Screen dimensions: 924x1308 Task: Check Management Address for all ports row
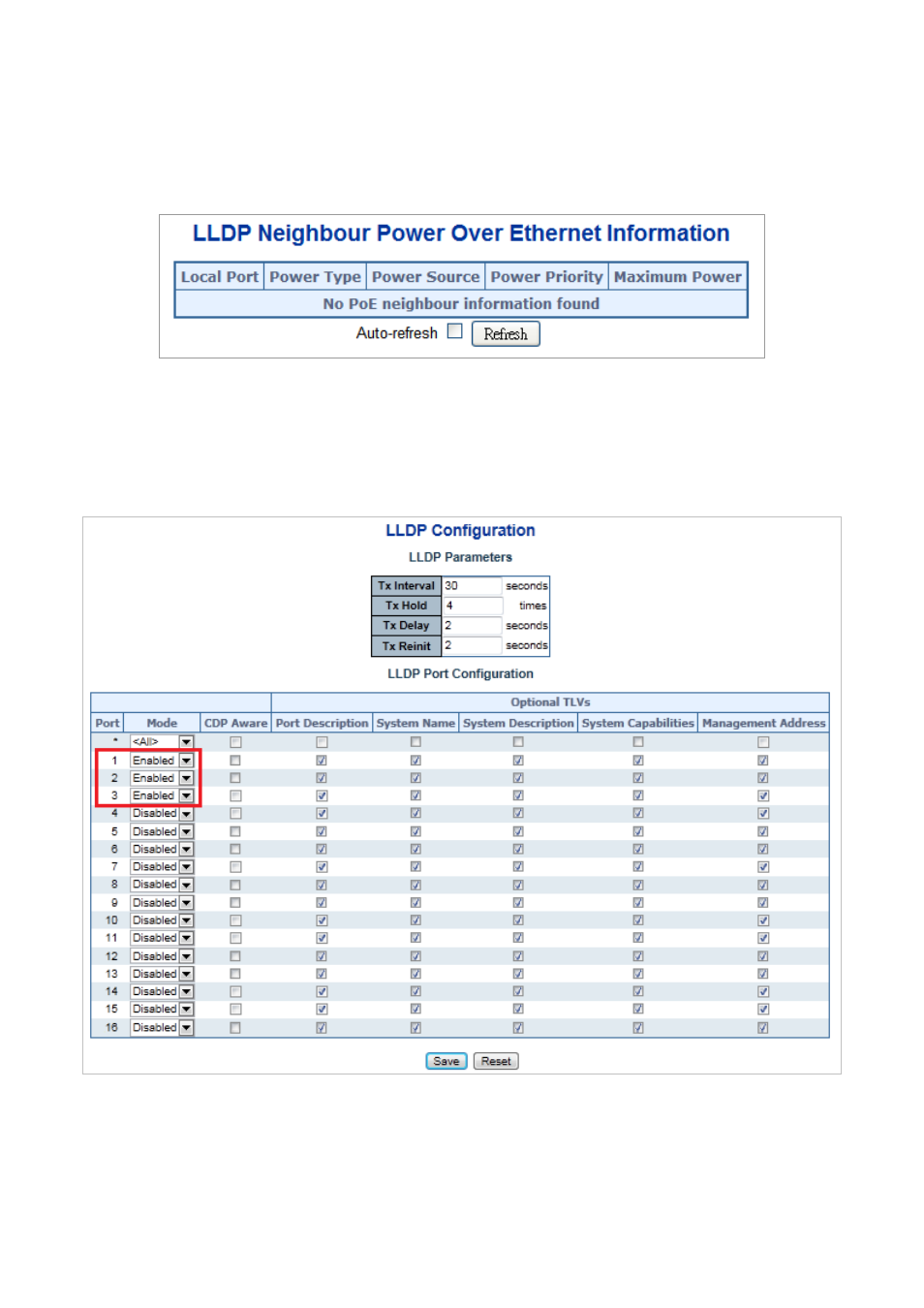pyautogui.click(x=763, y=742)
